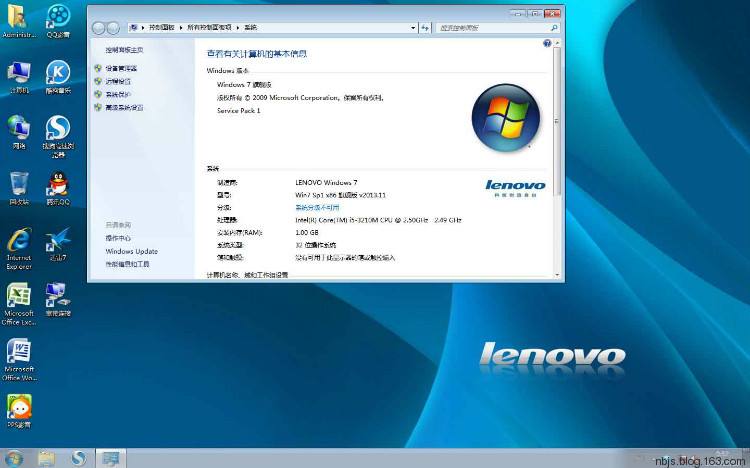Select the System window taskbar button
Viewport: 750px width, 468px height.
point(111,459)
